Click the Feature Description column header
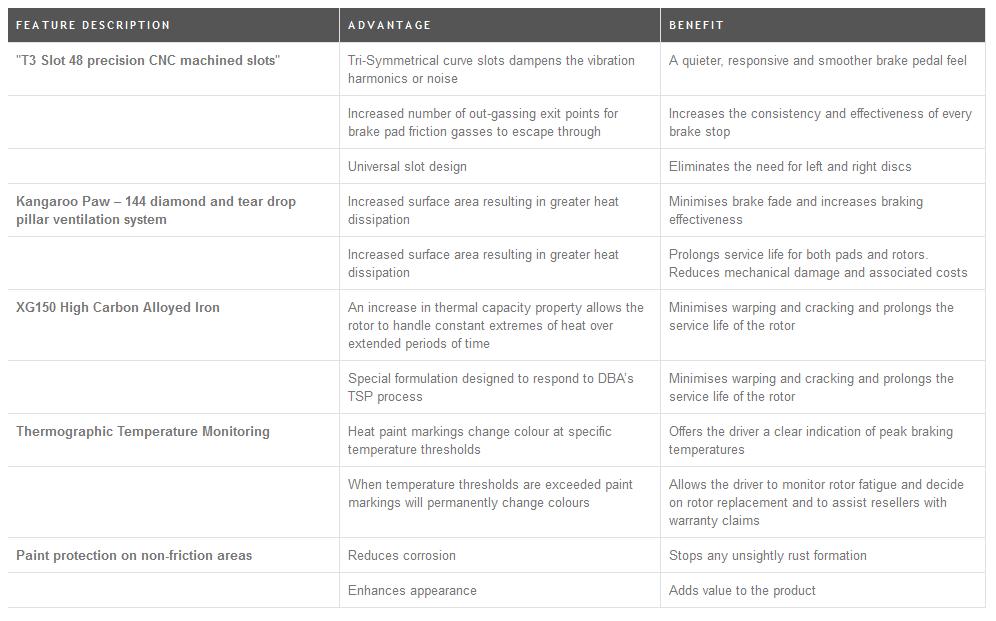Viewport: 996px width, 621px height. click(x=93, y=25)
